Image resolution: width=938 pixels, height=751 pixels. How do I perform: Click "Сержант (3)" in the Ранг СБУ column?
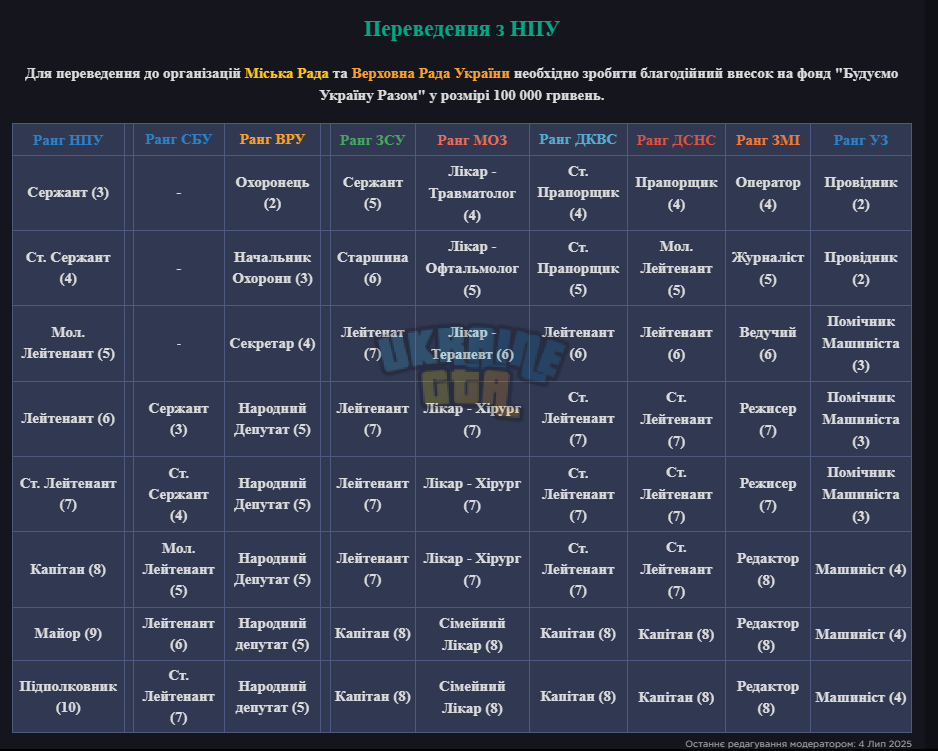178,419
